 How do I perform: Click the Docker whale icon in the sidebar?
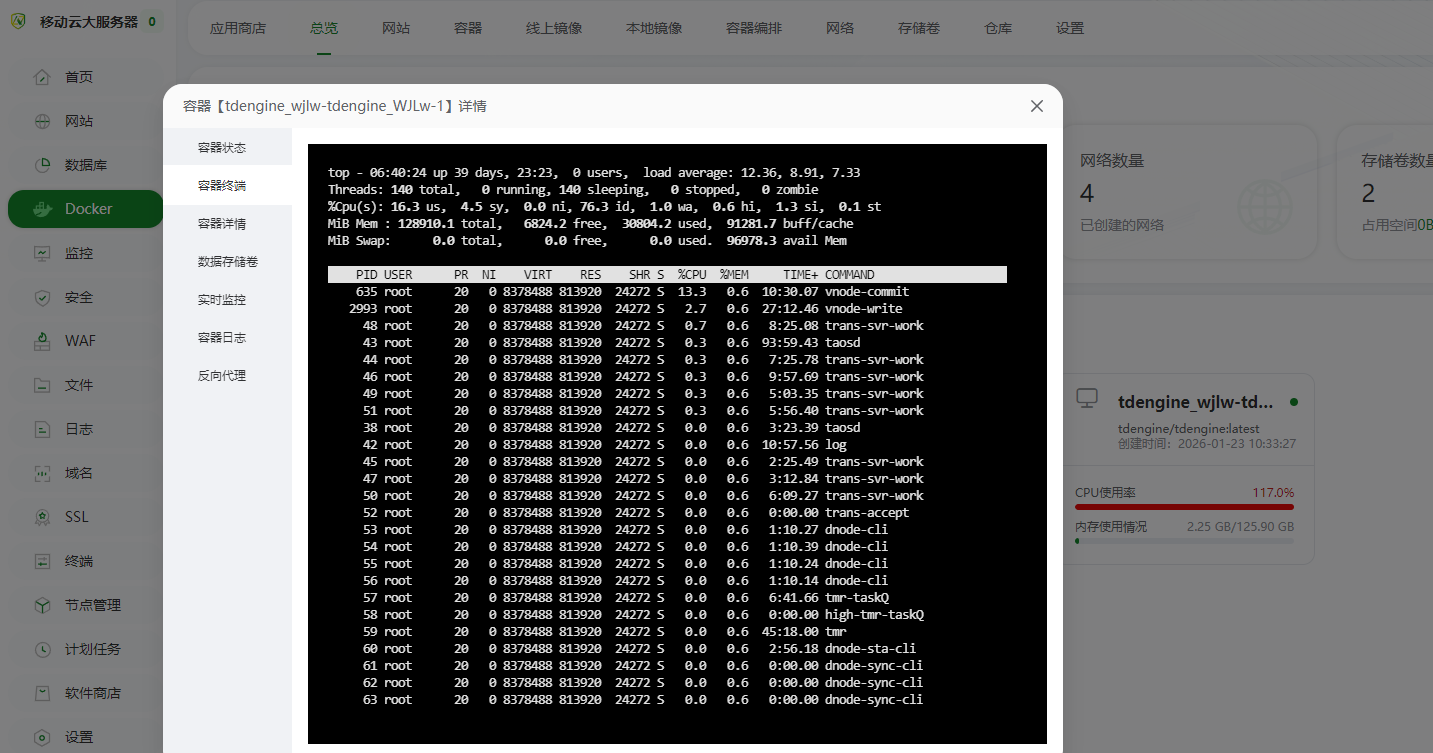tap(42, 209)
